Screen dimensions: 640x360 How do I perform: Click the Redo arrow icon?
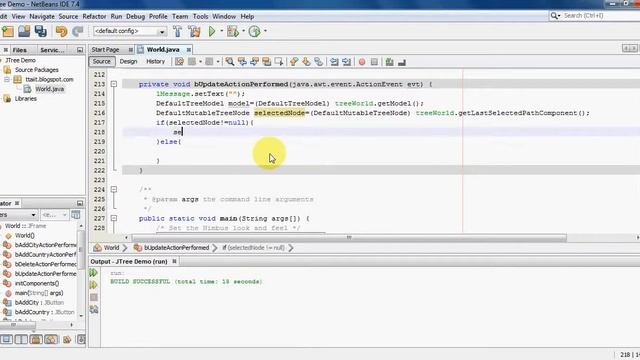pyautogui.click(x=78, y=31)
